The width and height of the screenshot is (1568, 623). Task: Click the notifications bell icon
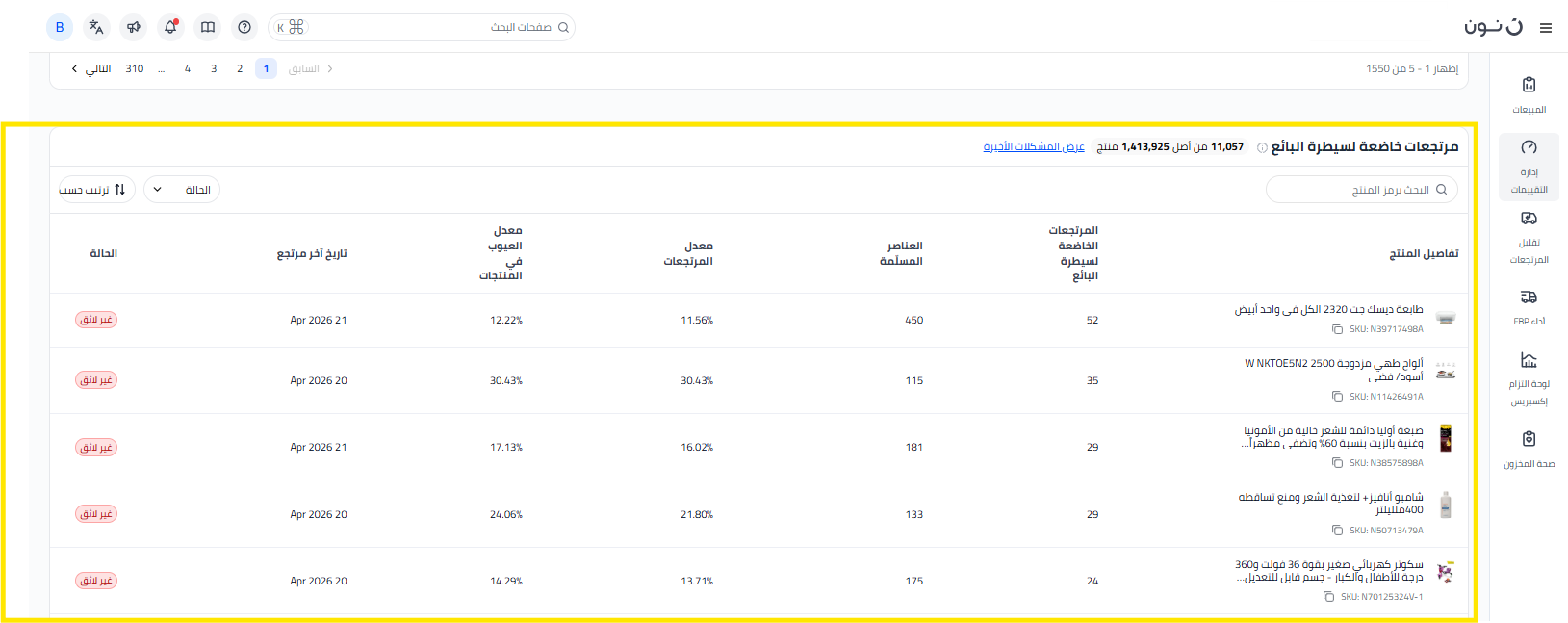coord(170,27)
